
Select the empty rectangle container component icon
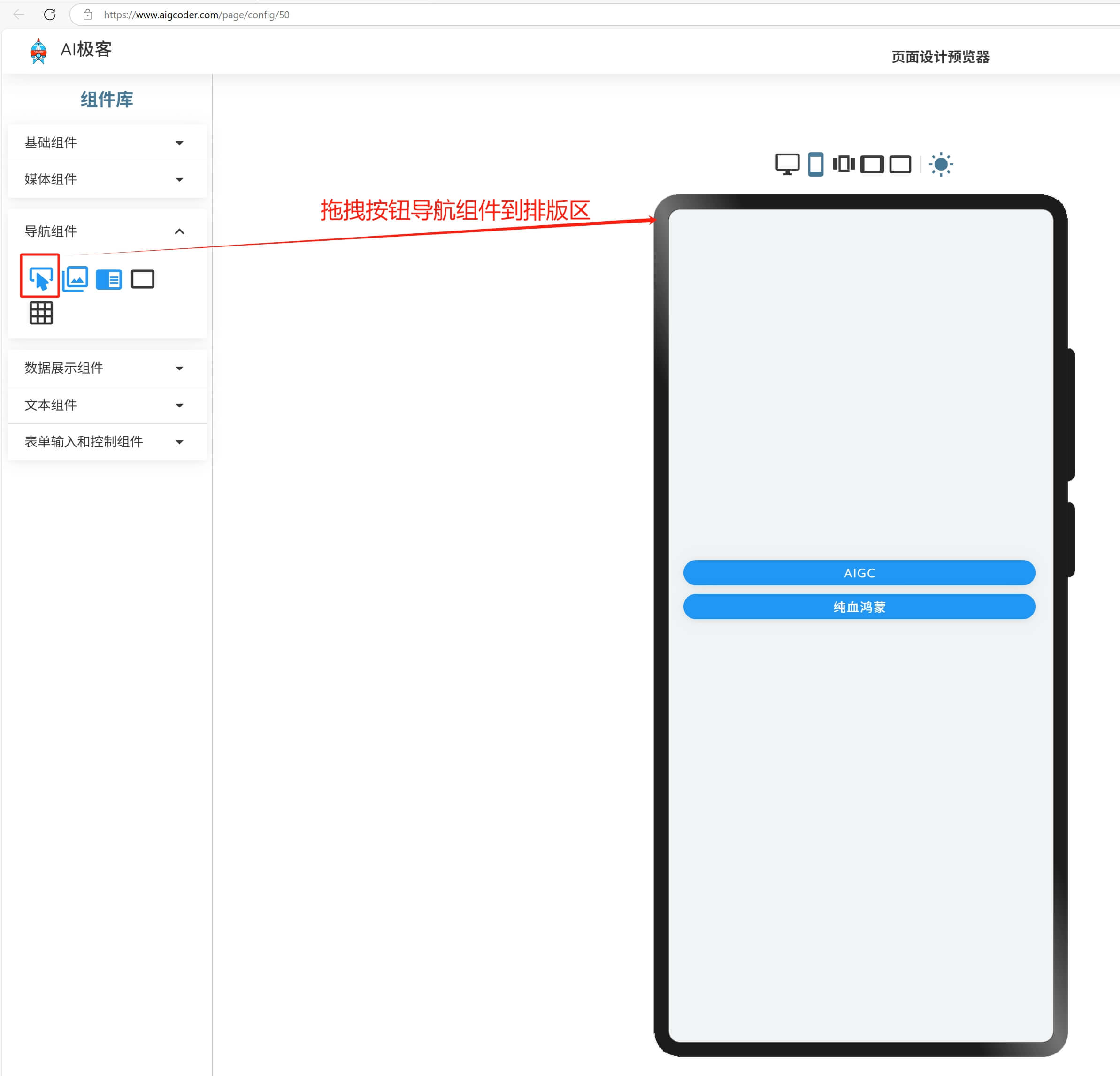pos(142,279)
